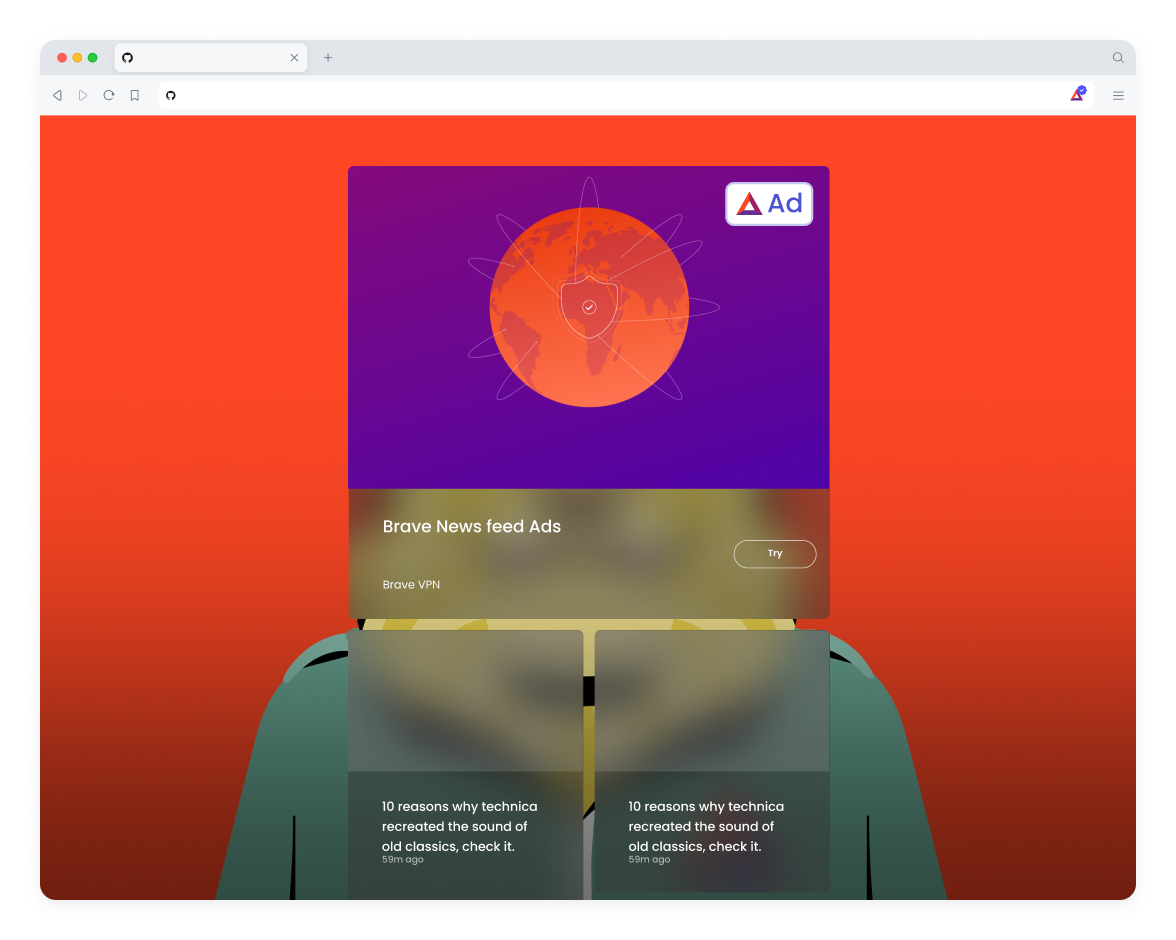Click the Try button
This screenshot has width=1176, height=940.
775,554
